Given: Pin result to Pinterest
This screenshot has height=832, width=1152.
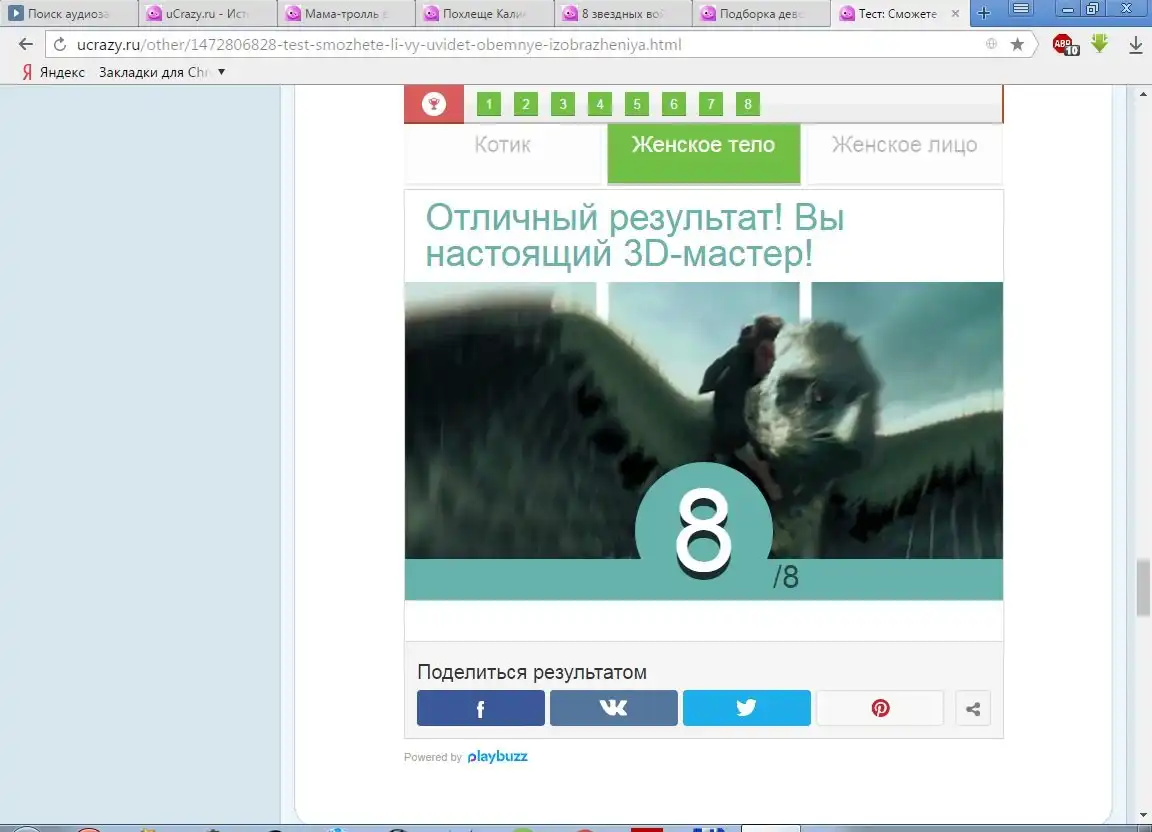Looking at the screenshot, I should [879, 708].
